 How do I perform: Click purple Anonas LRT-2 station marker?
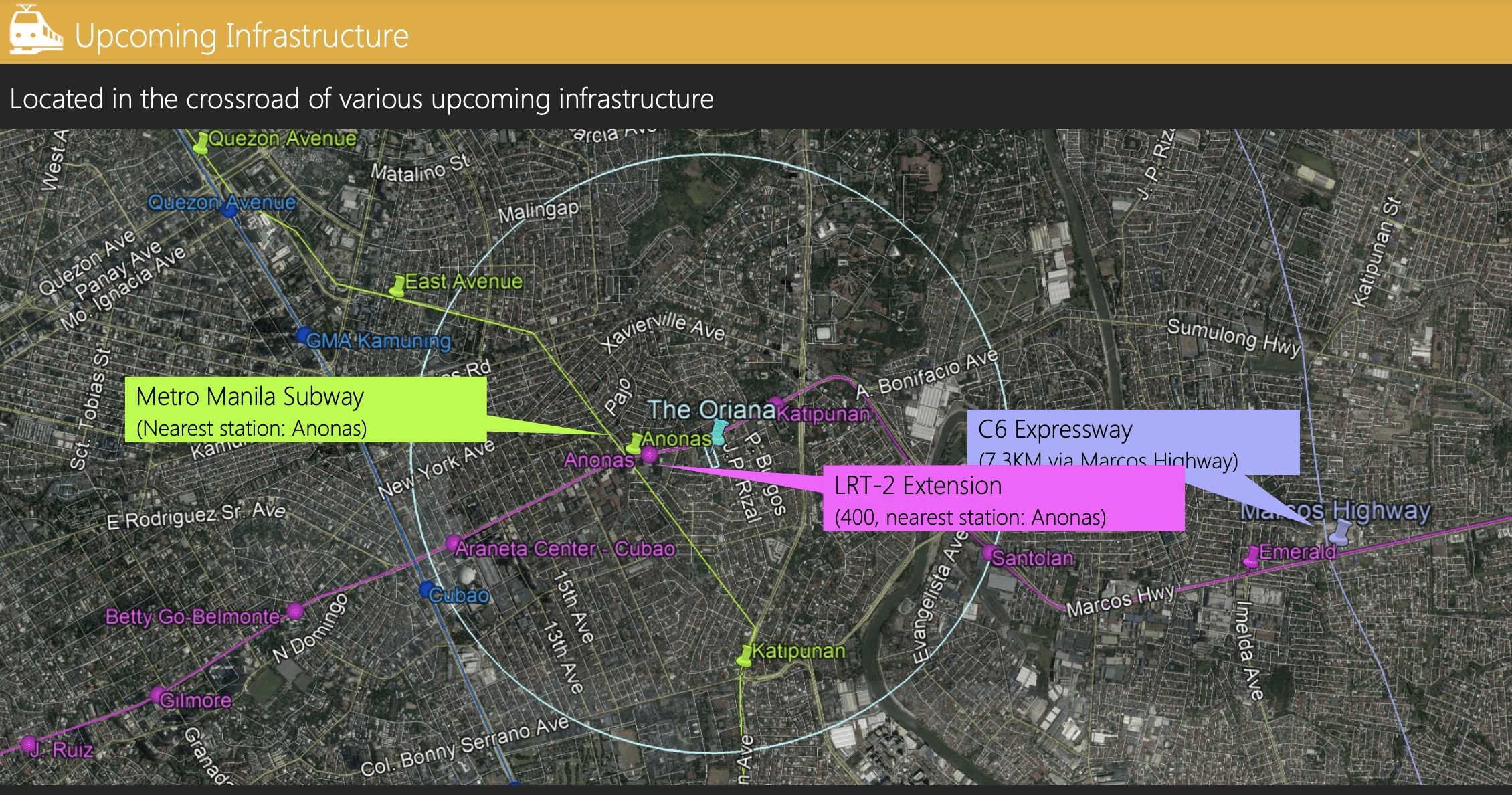(x=650, y=456)
